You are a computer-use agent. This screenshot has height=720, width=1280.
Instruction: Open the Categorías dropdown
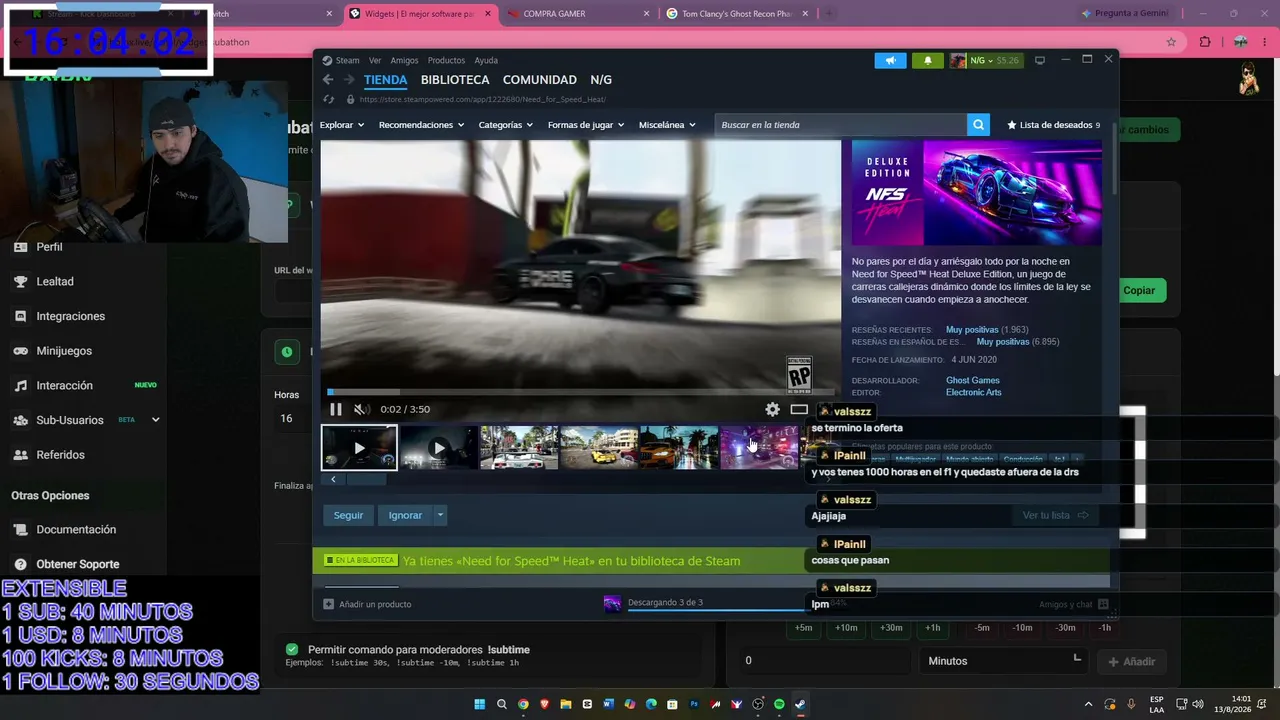pos(506,125)
